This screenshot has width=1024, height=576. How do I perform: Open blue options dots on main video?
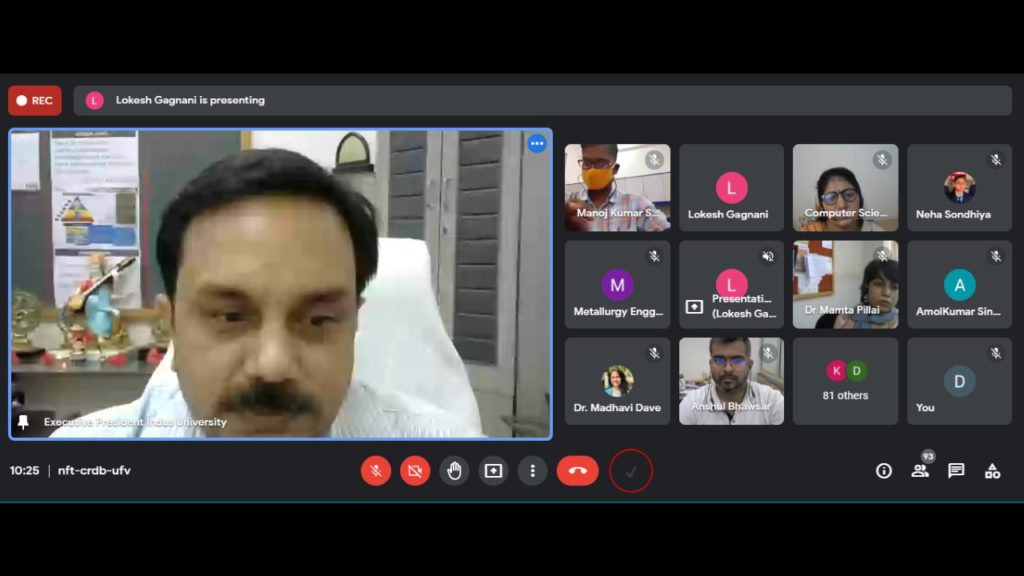click(537, 144)
